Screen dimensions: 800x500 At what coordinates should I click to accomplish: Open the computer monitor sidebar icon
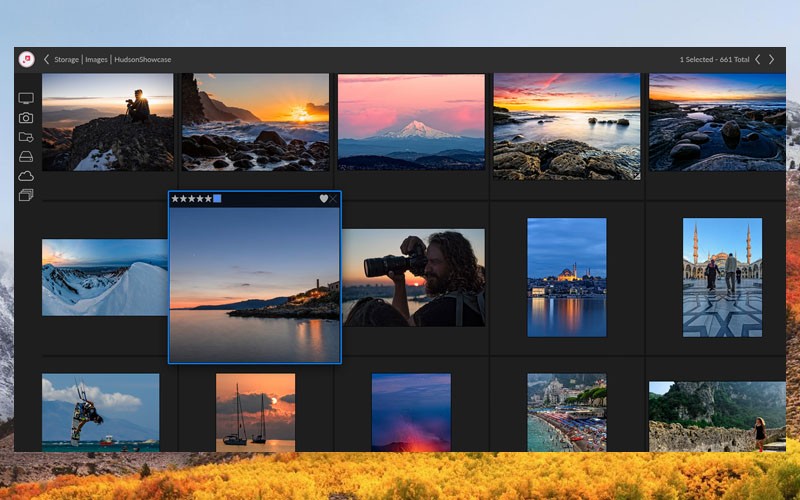(26, 98)
